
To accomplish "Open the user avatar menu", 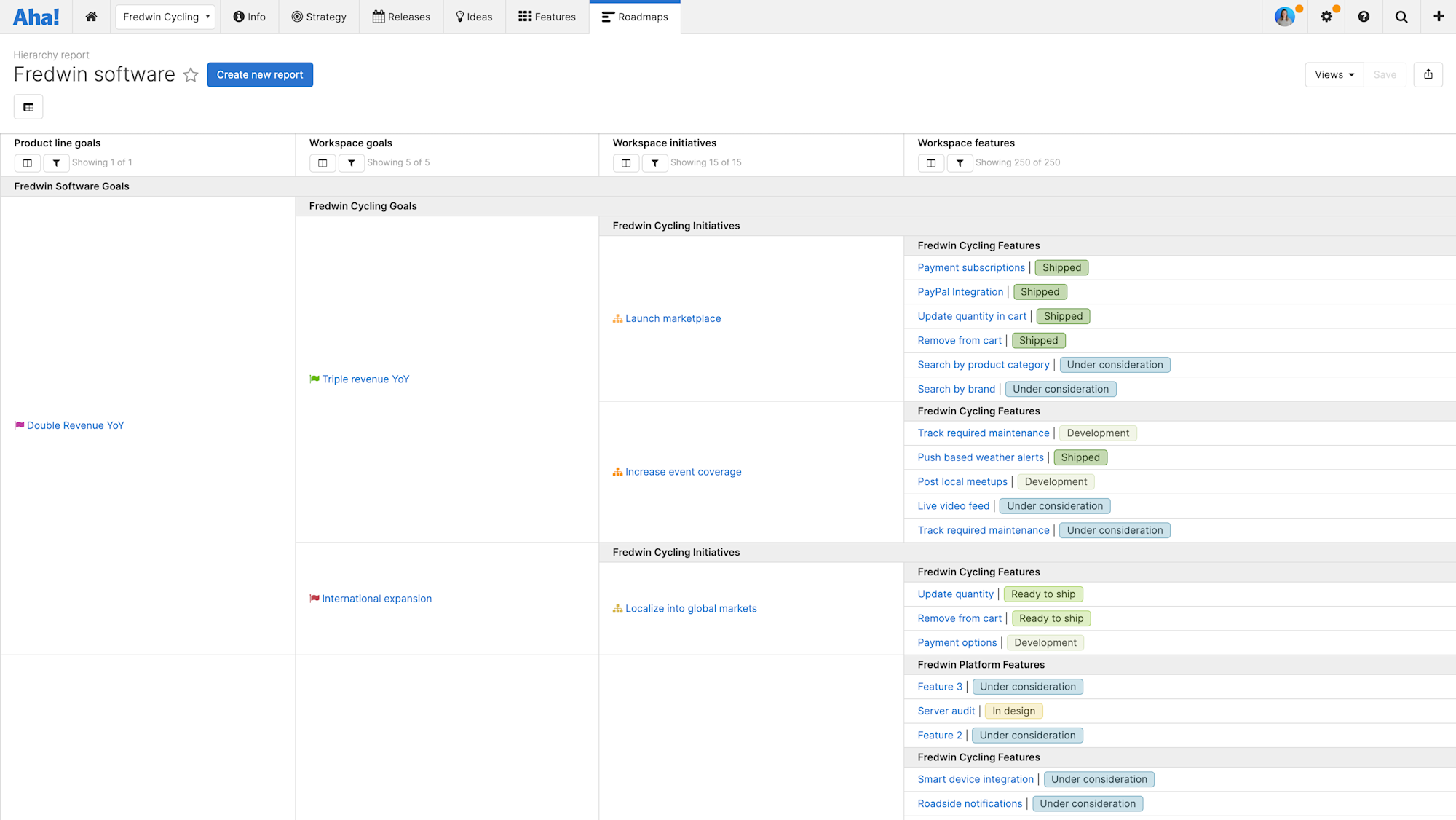I will point(1285,17).
